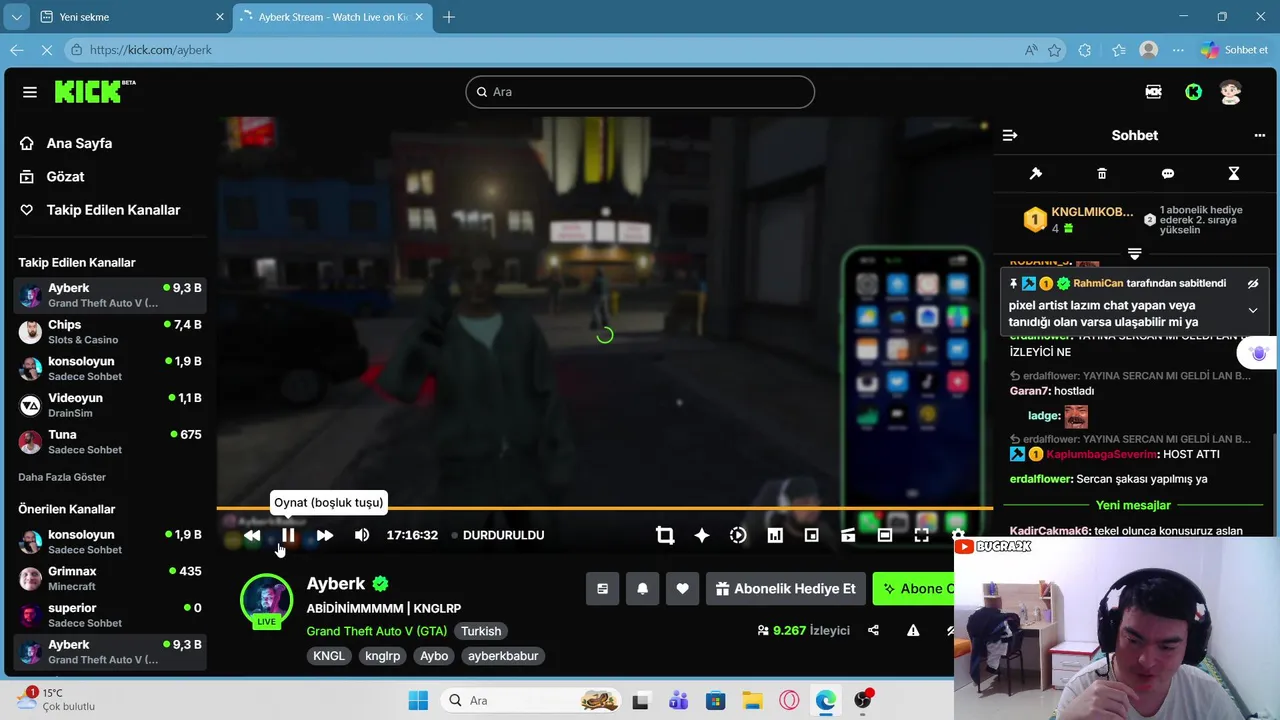Toggle mini player mode
Image resolution: width=1280 pixels, height=720 pixels.
coord(812,535)
